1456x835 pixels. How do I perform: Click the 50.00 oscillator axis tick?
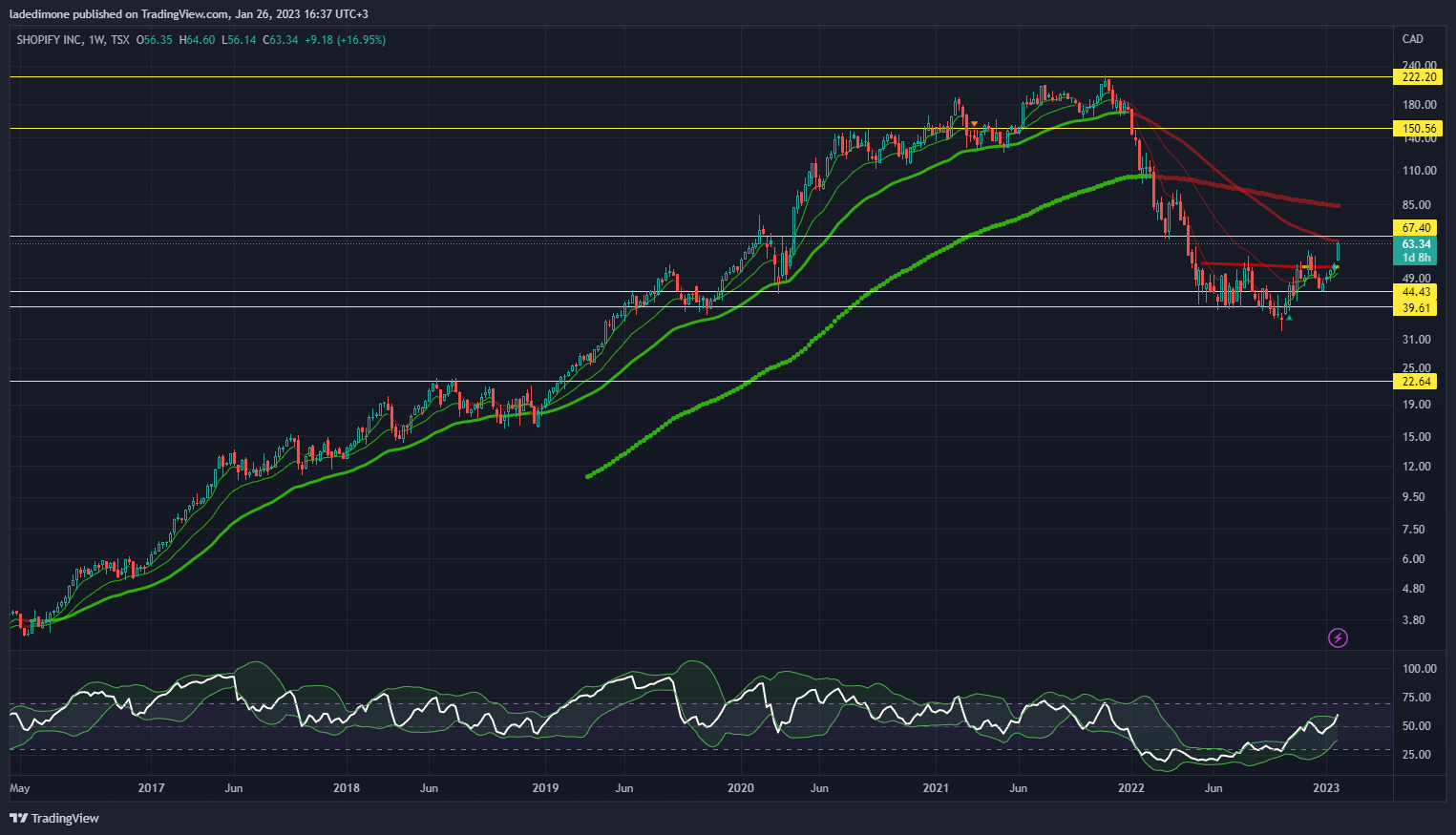[1416, 726]
